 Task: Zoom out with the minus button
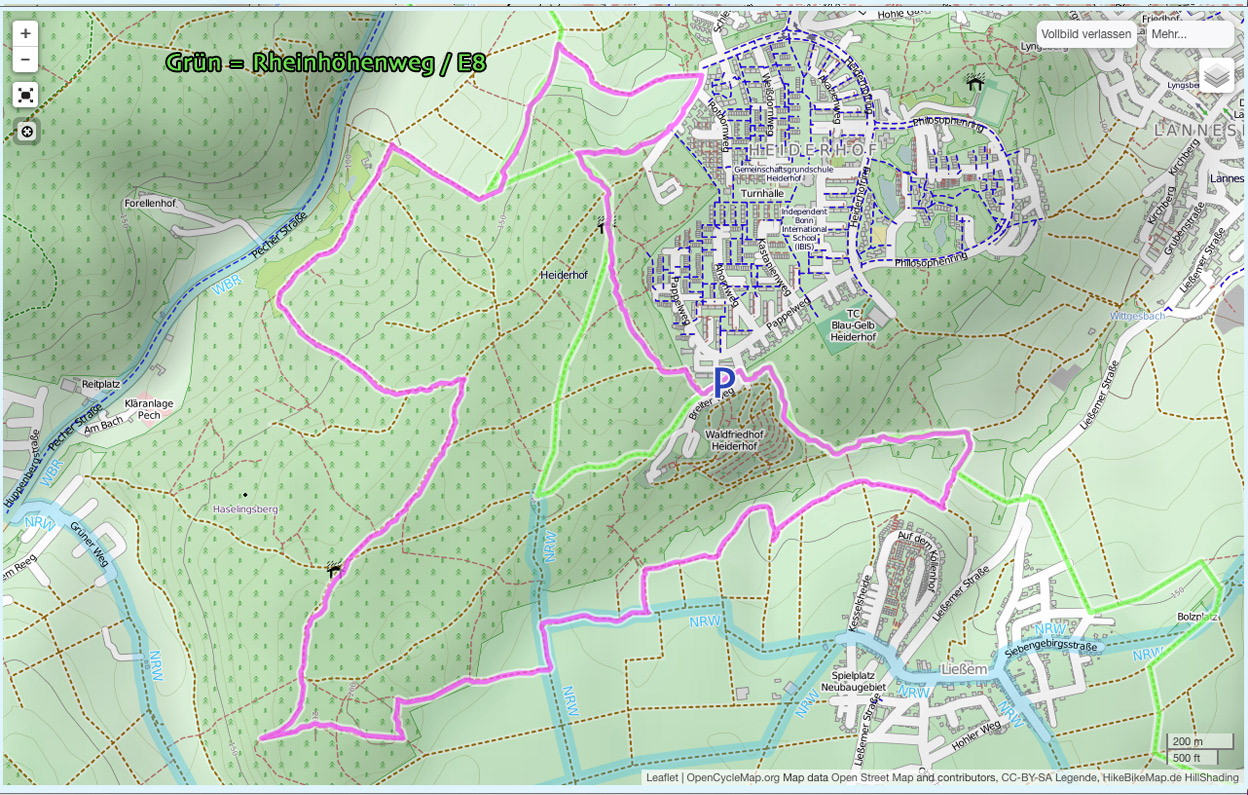[25, 60]
